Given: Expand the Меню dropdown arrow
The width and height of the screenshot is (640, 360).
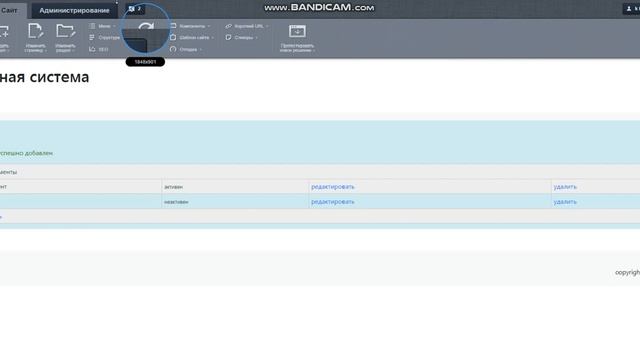Looking at the screenshot, I should [x=114, y=27].
